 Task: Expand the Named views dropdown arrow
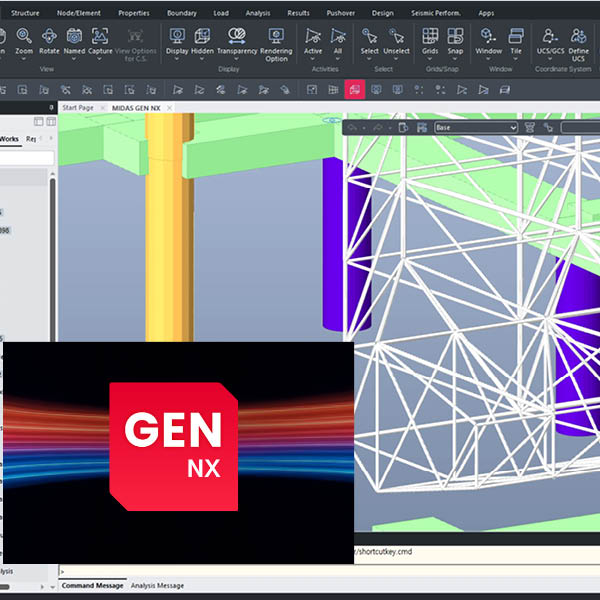click(x=74, y=59)
